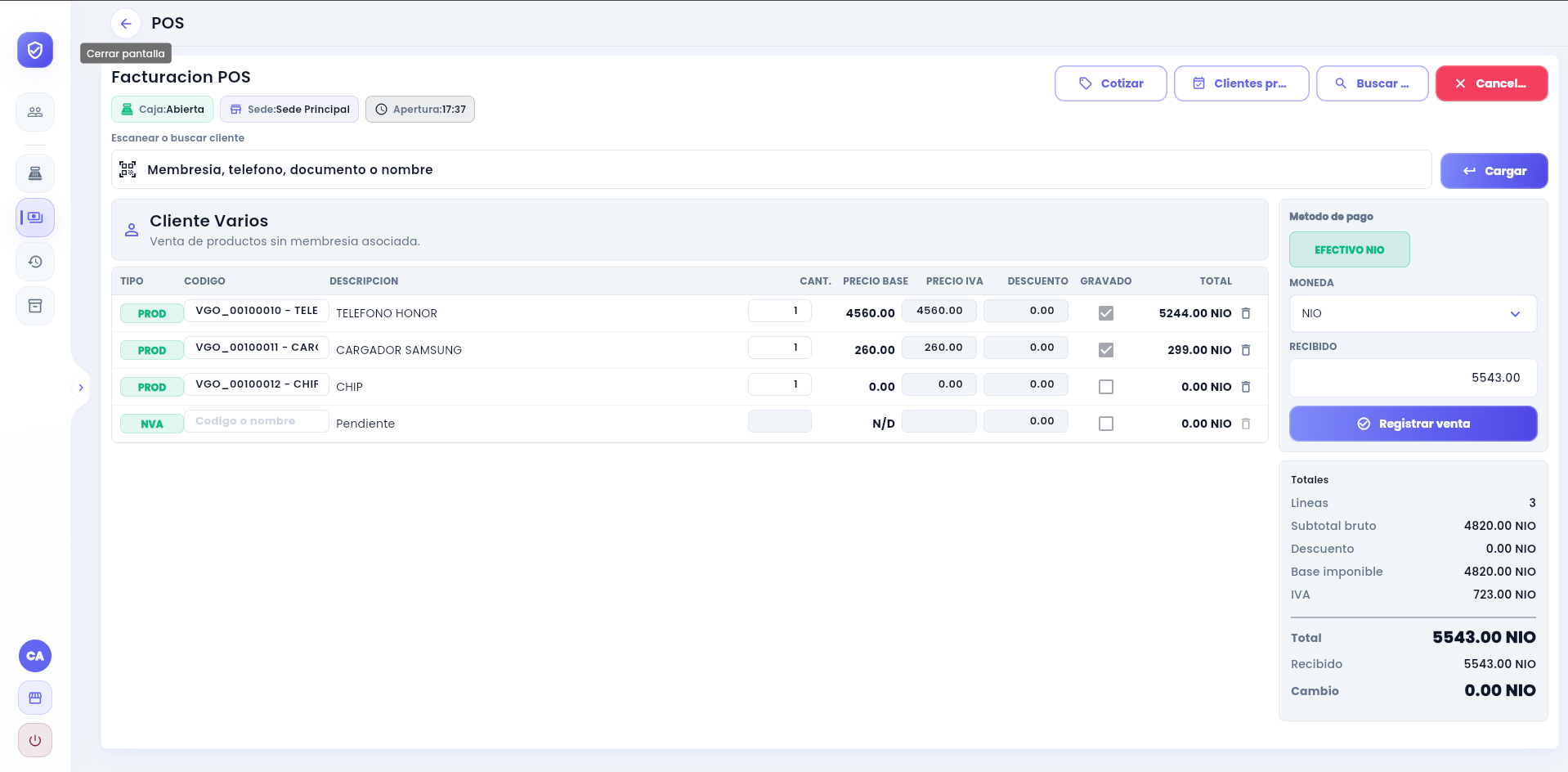The width and height of the screenshot is (1568, 772).
Task: Click the Sede:Sede Principal chip
Action: point(289,110)
